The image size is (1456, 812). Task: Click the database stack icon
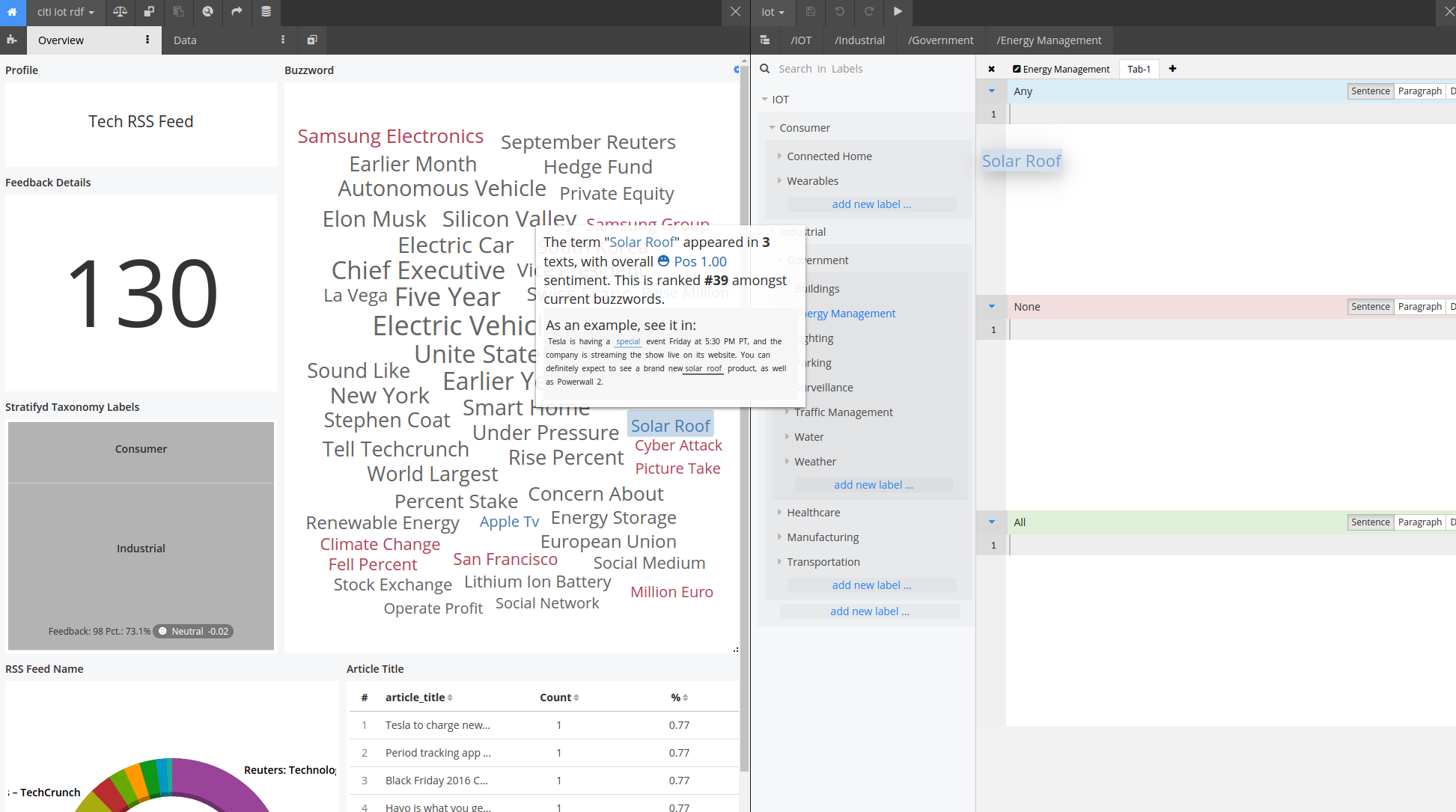(266, 12)
